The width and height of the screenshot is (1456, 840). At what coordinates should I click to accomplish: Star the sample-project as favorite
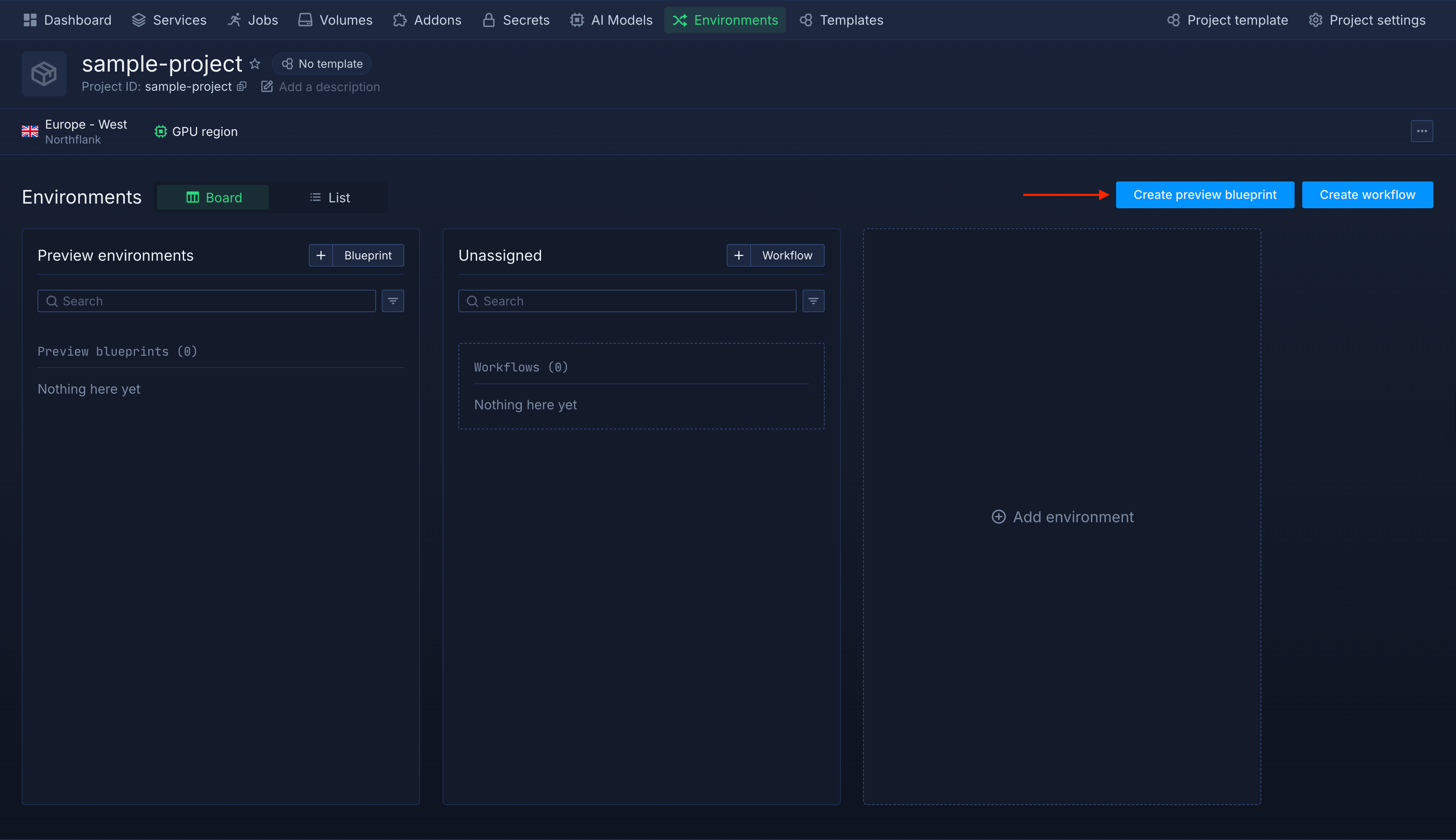pyautogui.click(x=255, y=63)
